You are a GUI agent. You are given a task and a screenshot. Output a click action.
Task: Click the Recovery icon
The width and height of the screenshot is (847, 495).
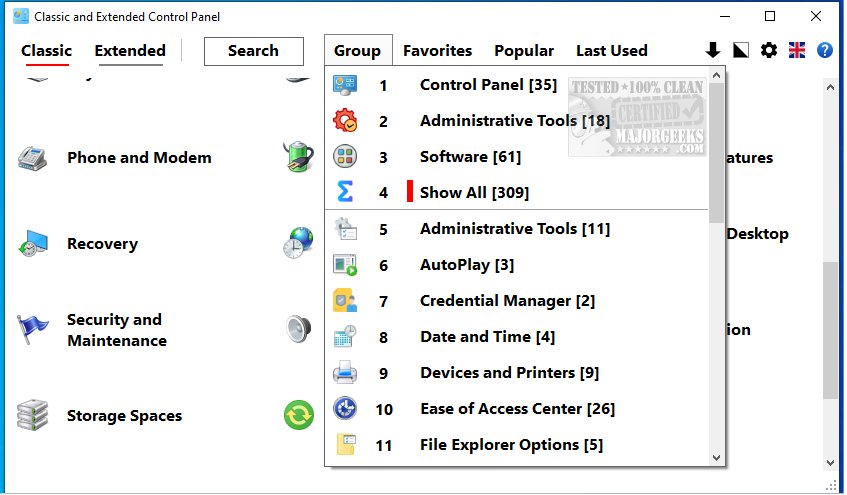(x=33, y=244)
